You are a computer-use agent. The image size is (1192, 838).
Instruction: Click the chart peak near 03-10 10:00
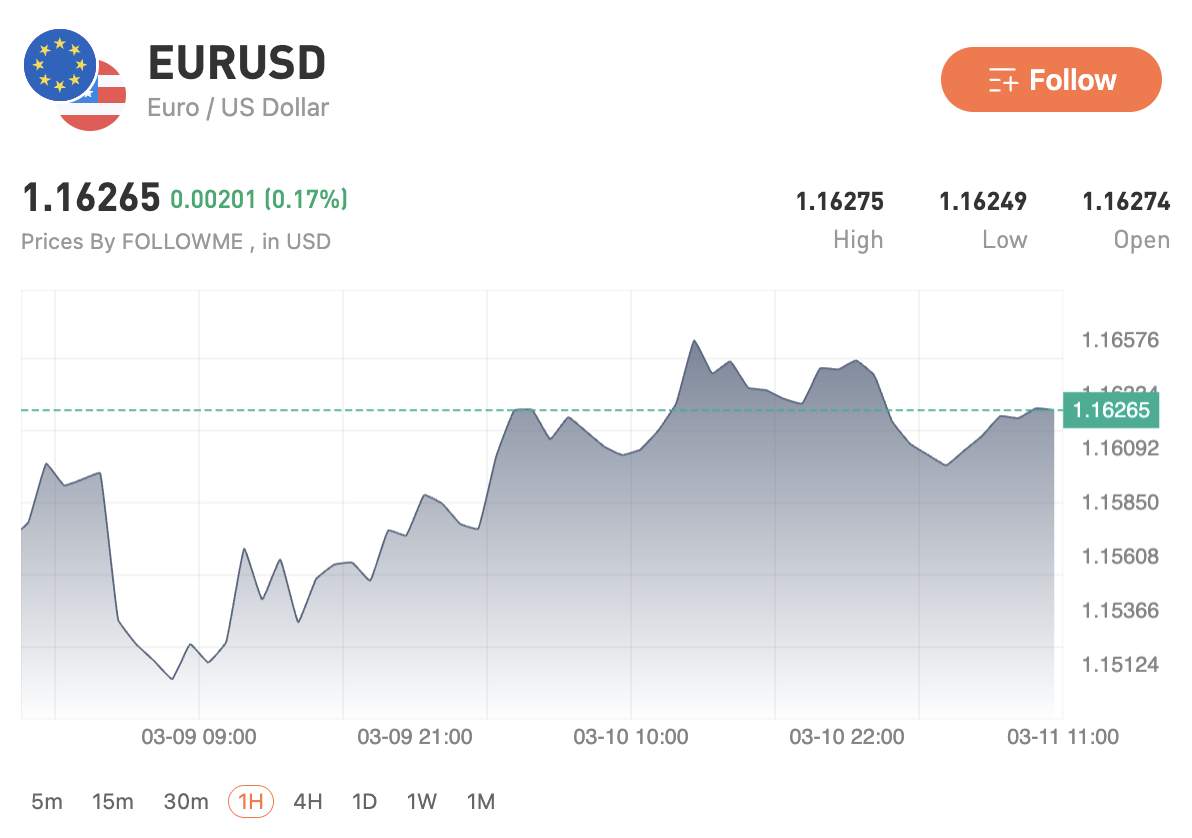tap(695, 342)
